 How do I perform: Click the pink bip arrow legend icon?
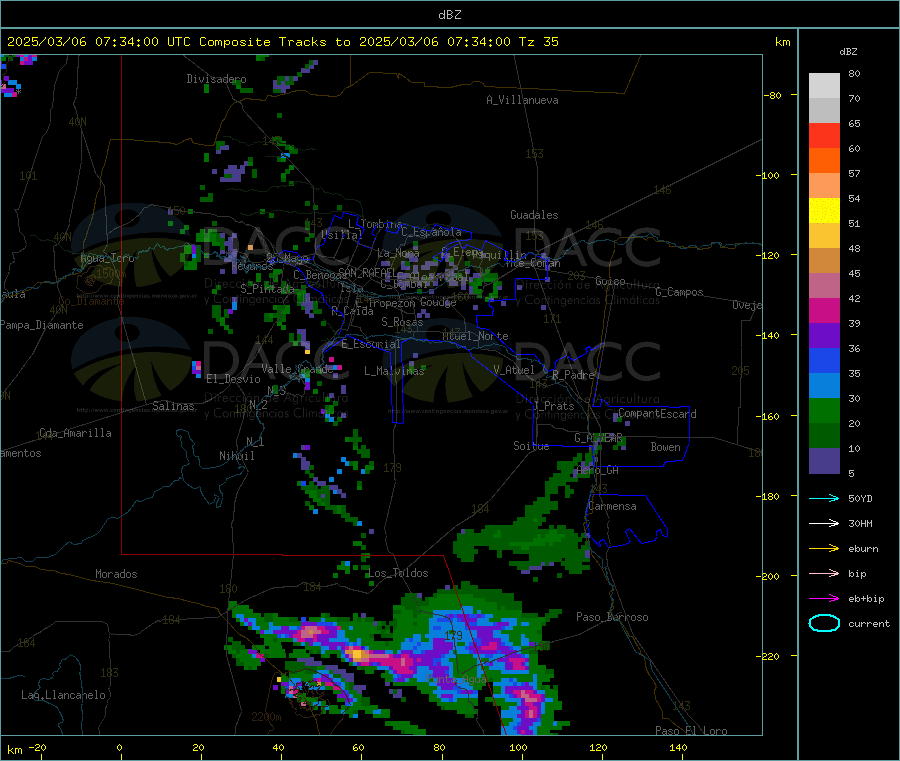coord(824,573)
